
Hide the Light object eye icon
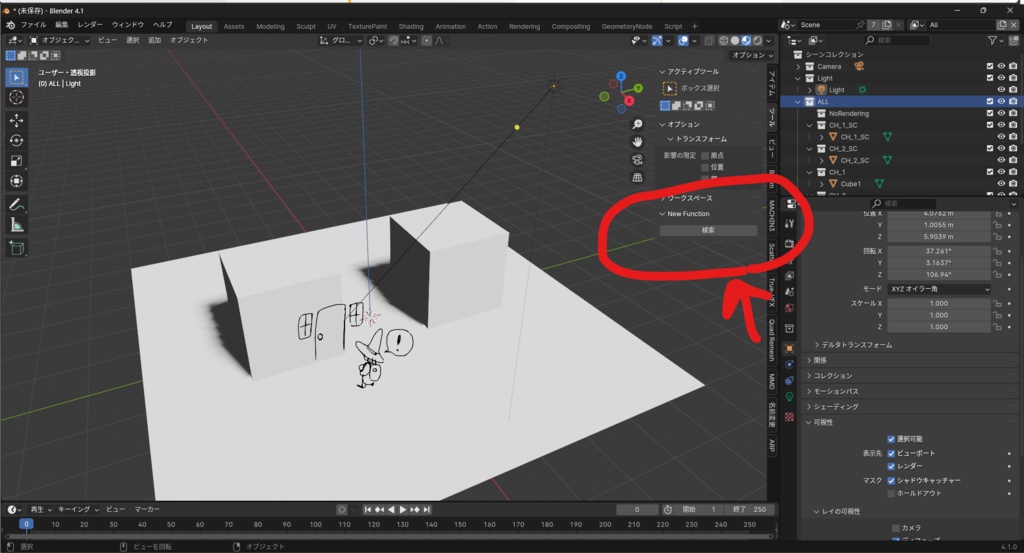tap(1001, 90)
